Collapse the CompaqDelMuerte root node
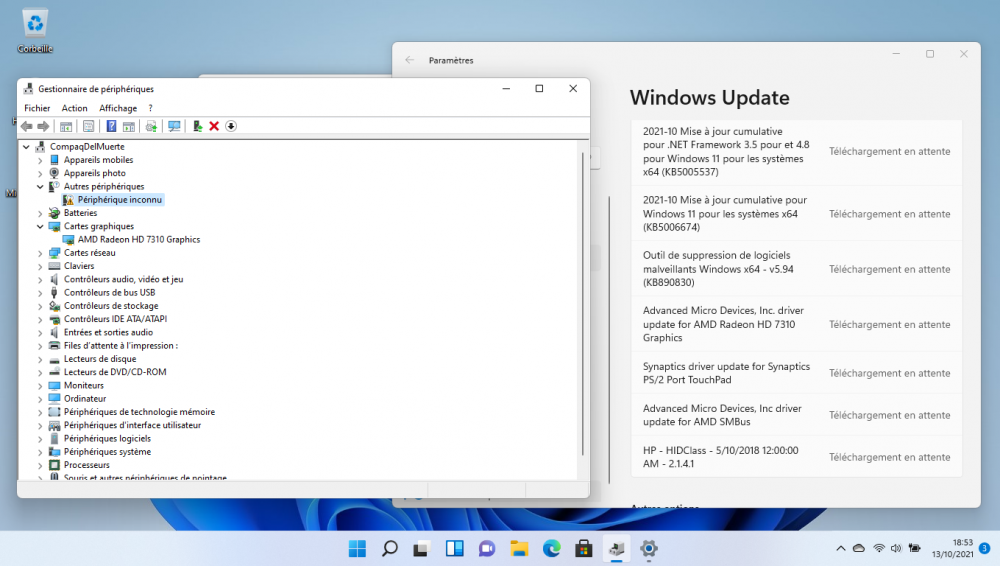This screenshot has height=566, width=1000. coord(26,147)
